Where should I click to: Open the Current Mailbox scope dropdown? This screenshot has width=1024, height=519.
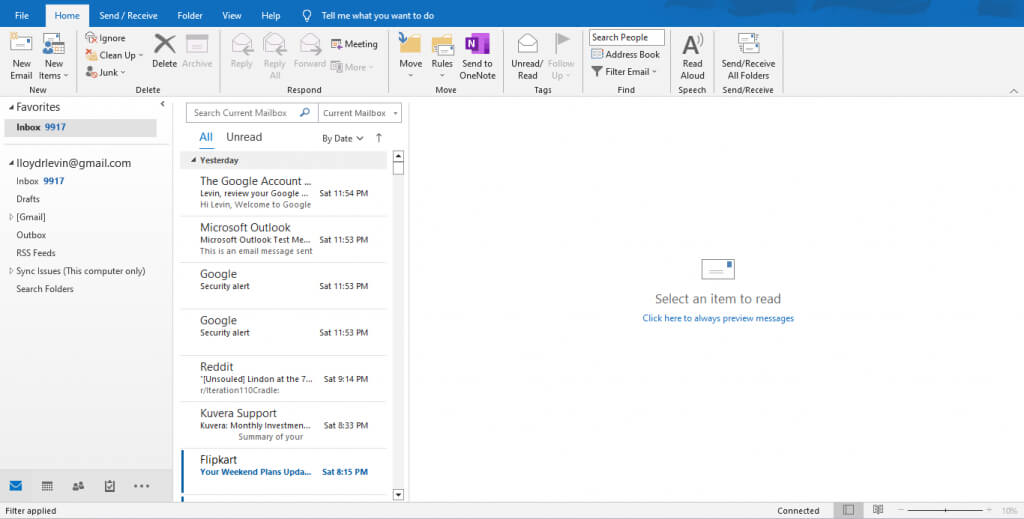(x=360, y=113)
